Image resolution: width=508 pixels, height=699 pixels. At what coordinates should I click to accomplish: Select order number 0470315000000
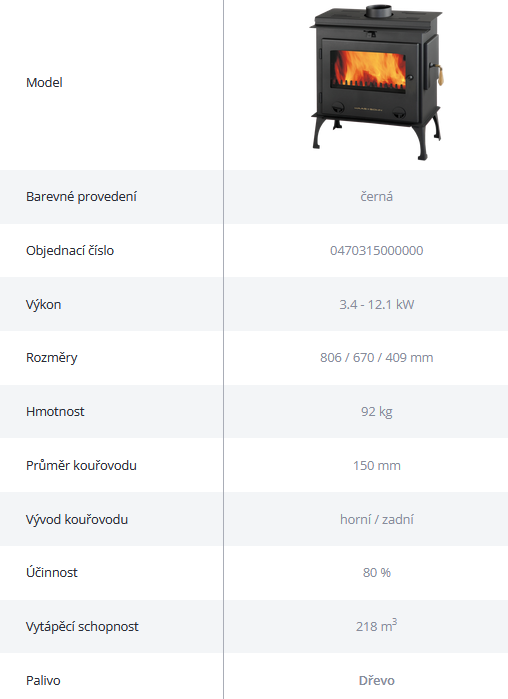pos(377,251)
